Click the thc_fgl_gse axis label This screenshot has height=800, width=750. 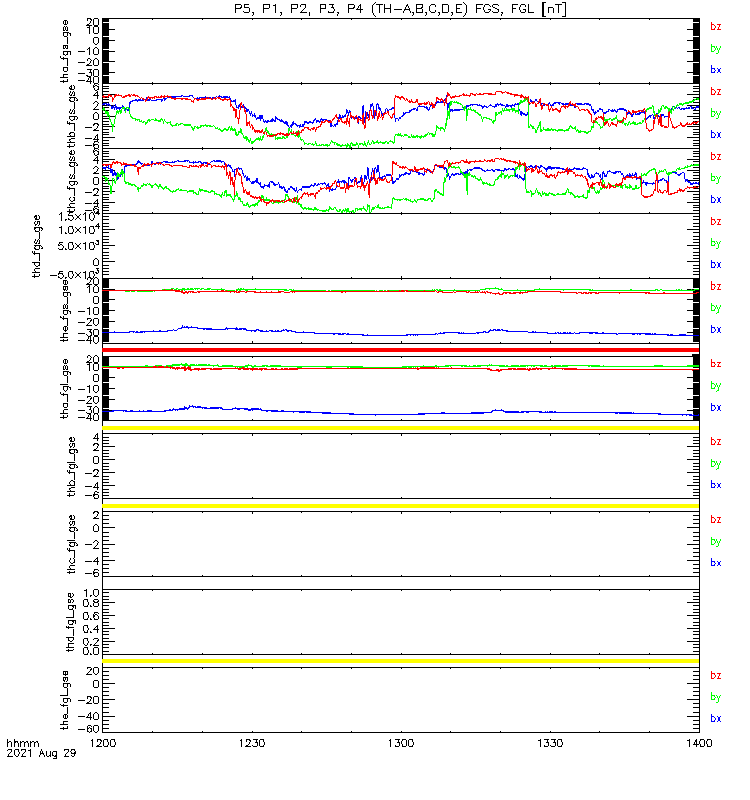click(x=72, y=544)
